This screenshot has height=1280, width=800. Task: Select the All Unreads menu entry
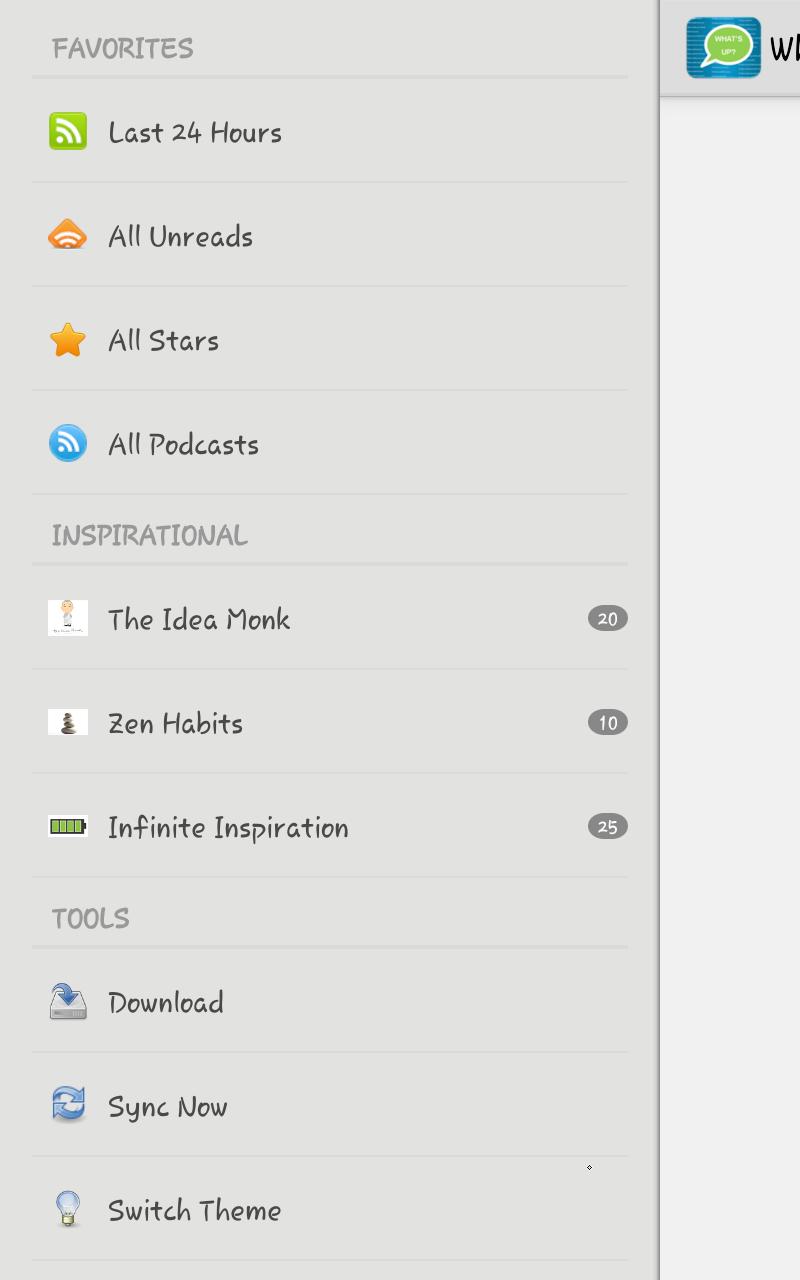pyautogui.click(x=330, y=235)
